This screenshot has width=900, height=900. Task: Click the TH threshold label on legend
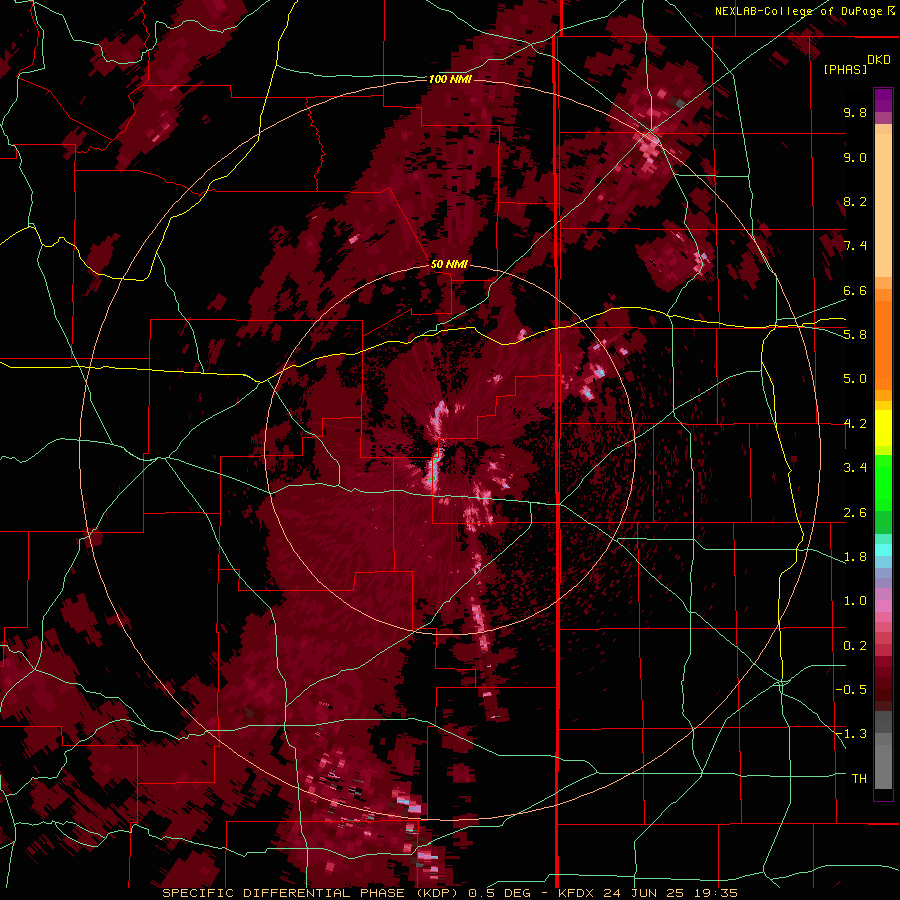859,779
